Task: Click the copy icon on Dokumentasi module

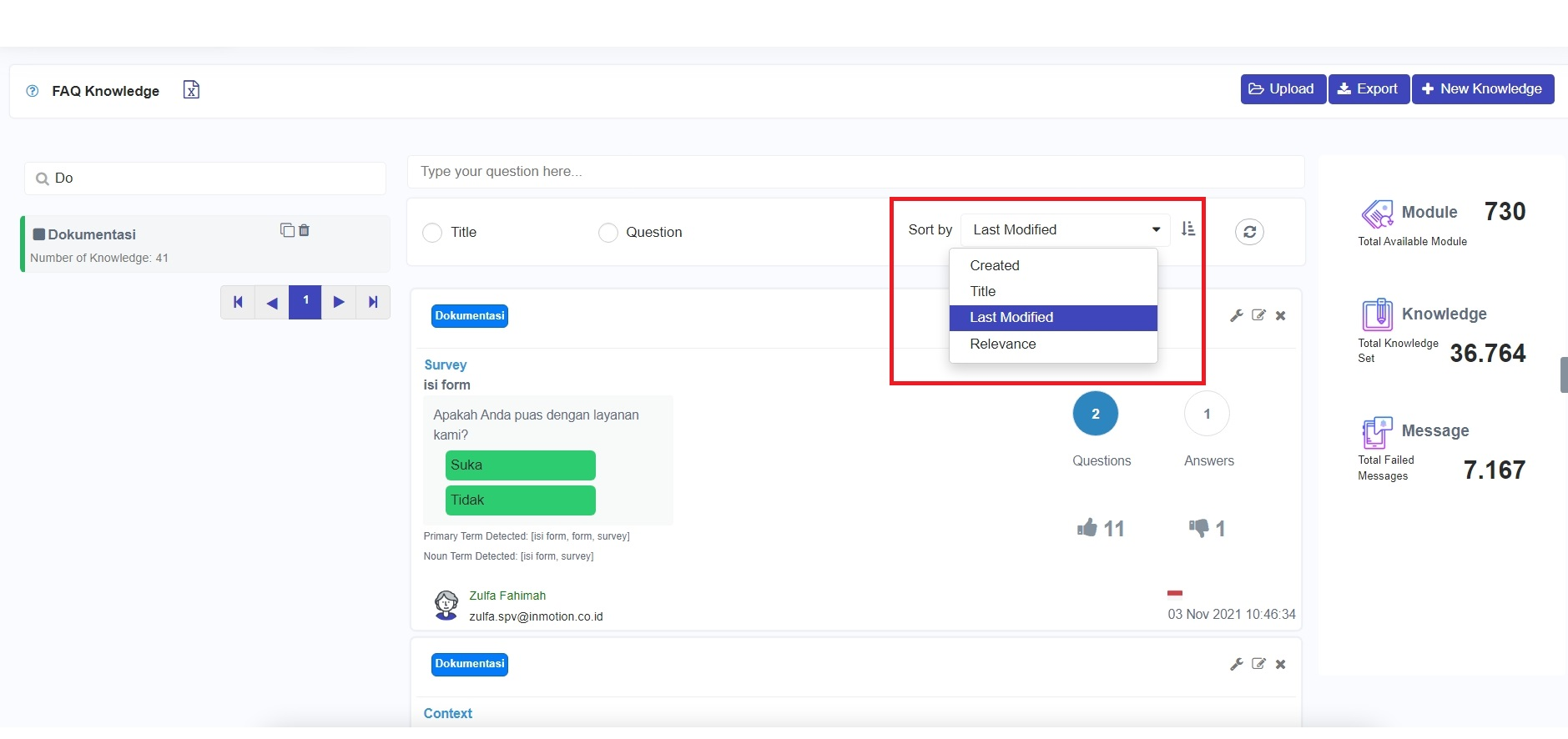Action: click(287, 230)
